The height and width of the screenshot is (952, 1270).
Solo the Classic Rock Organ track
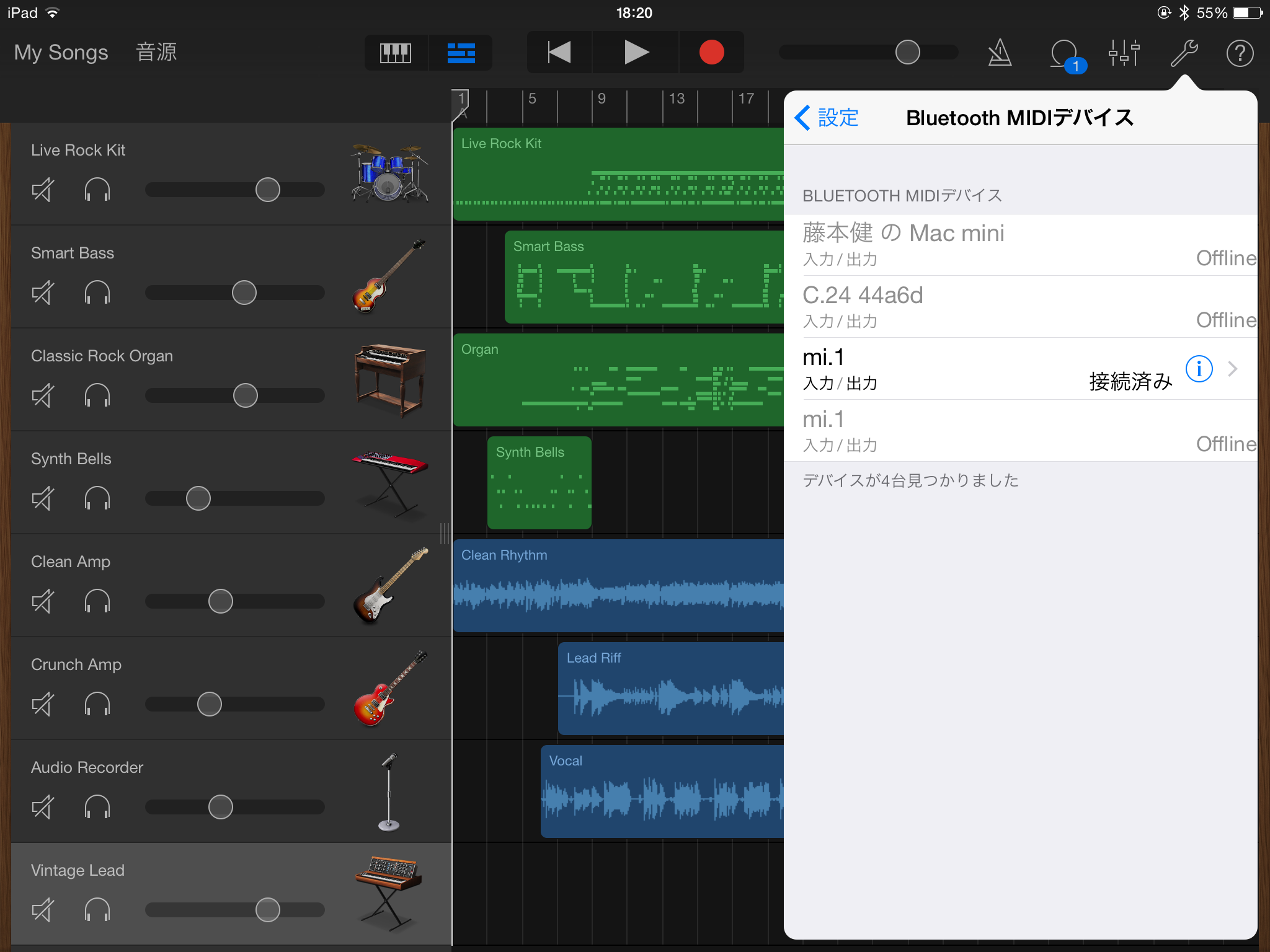click(97, 395)
